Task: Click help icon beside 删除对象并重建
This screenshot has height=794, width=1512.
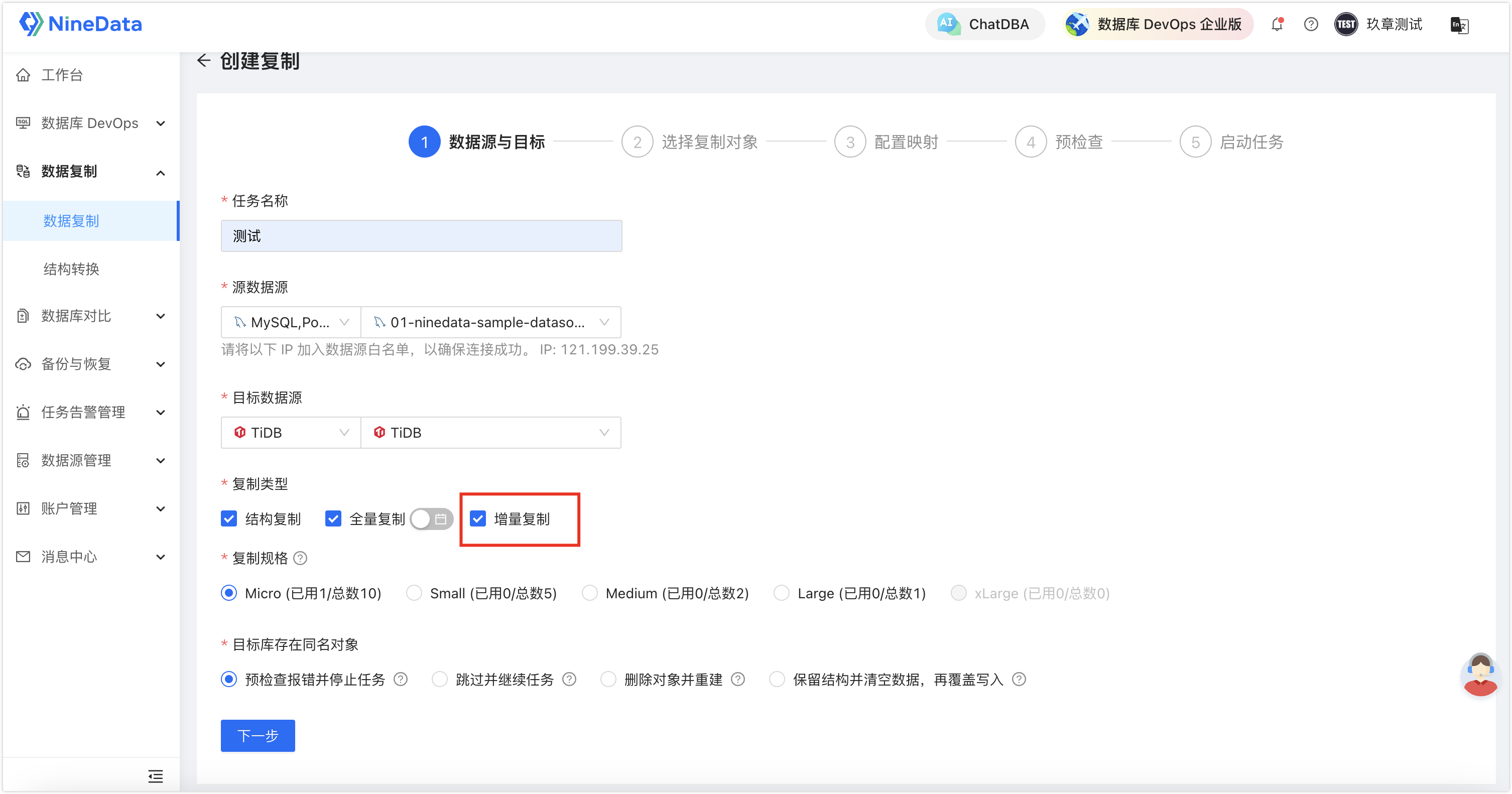Action: coord(738,680)
